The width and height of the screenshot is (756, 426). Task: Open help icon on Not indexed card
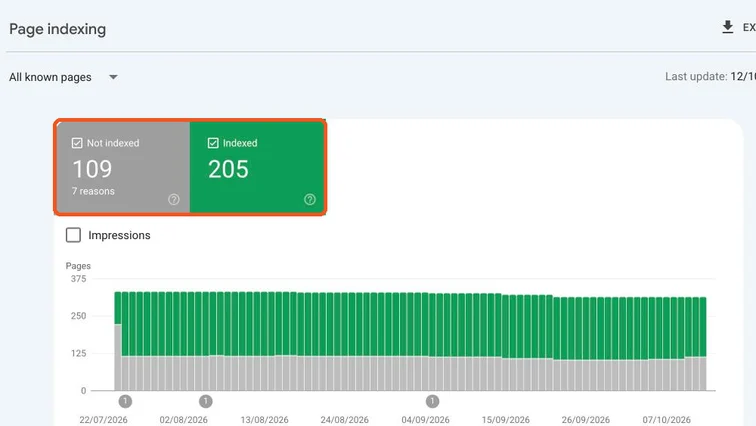point(174,200)
